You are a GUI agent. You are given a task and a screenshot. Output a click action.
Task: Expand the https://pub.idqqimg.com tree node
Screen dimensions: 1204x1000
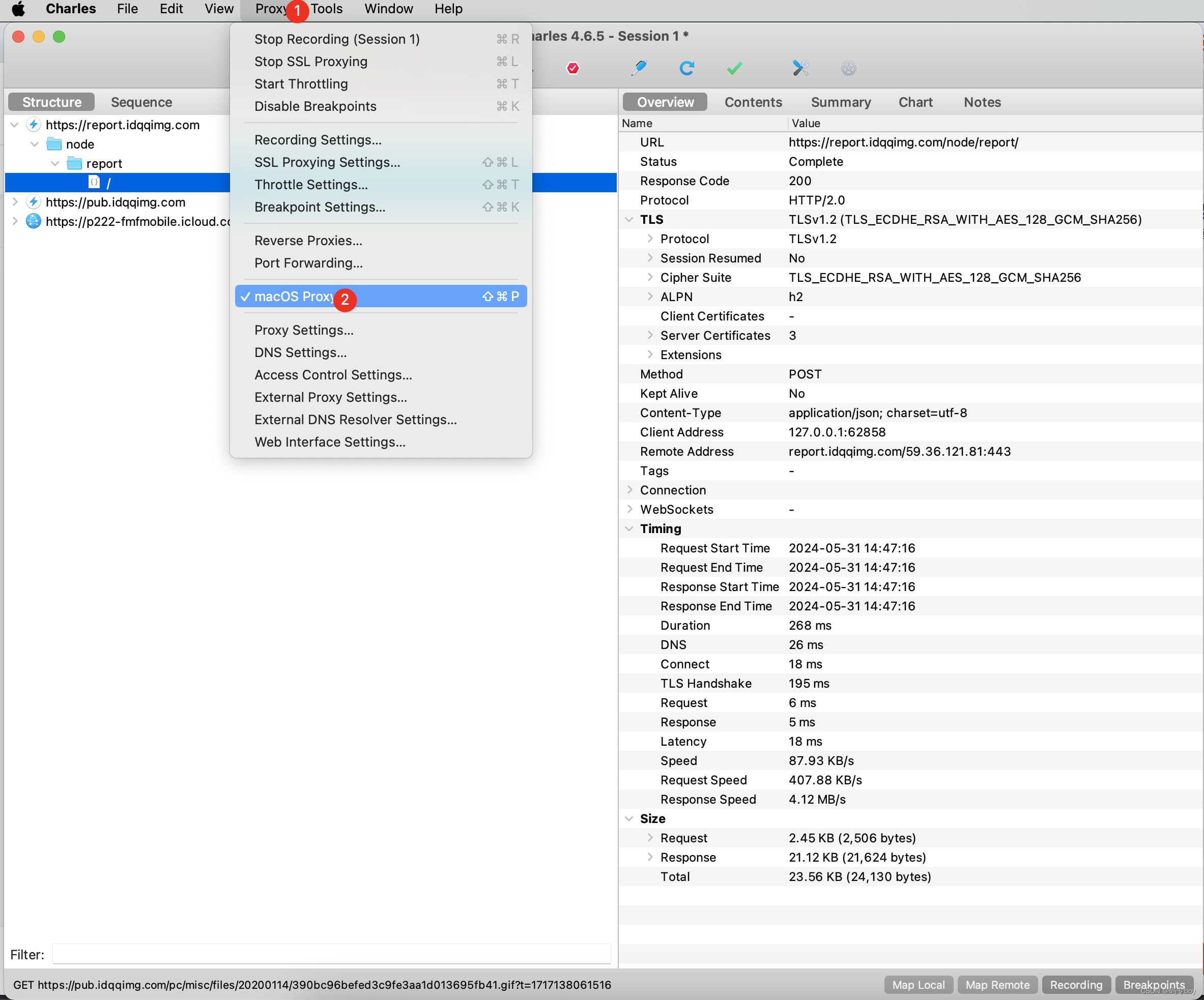click(15, 202)
